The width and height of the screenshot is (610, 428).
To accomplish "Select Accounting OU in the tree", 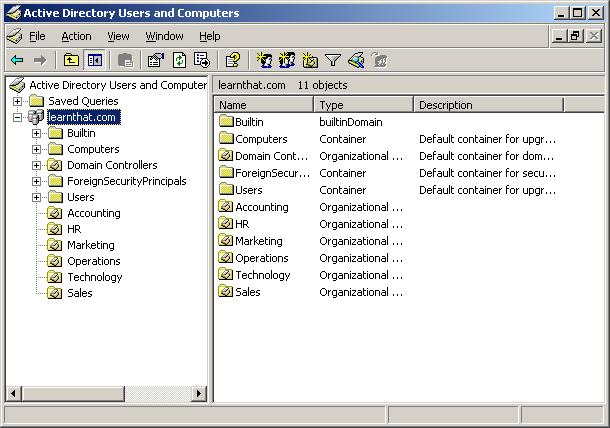I will point(94,213).
